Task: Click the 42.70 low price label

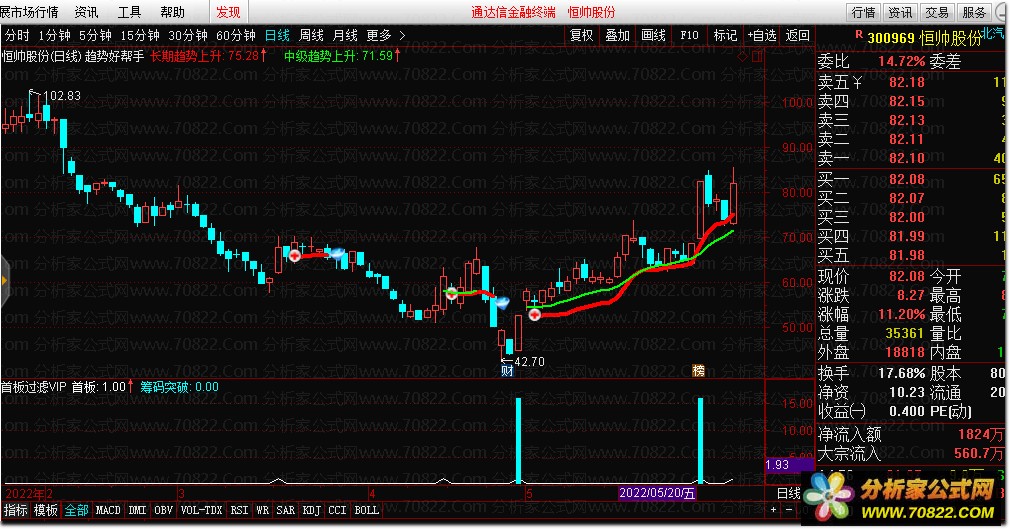Action: coord(529,361)
